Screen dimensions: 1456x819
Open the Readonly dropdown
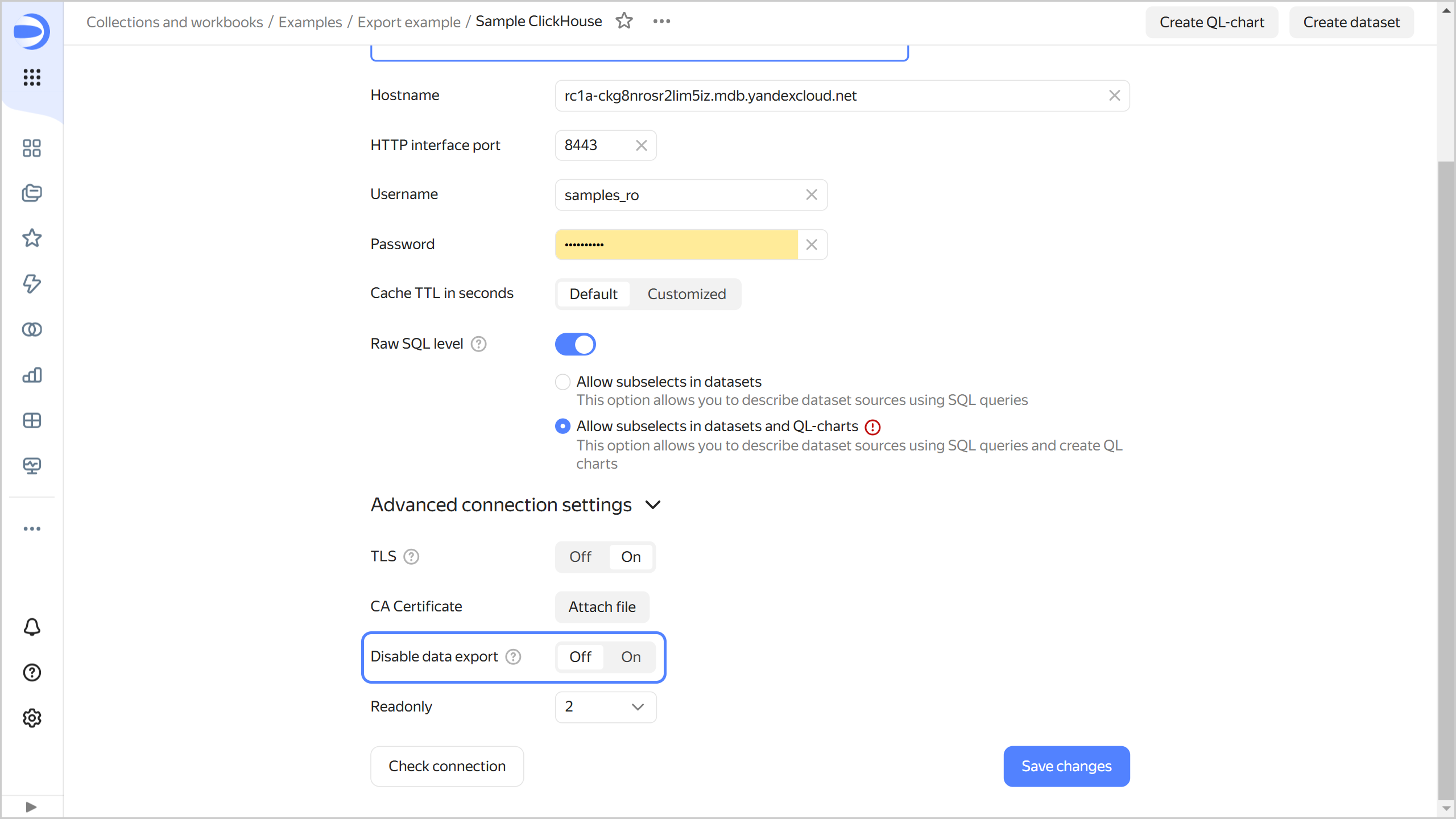click(x=605, y=707)
